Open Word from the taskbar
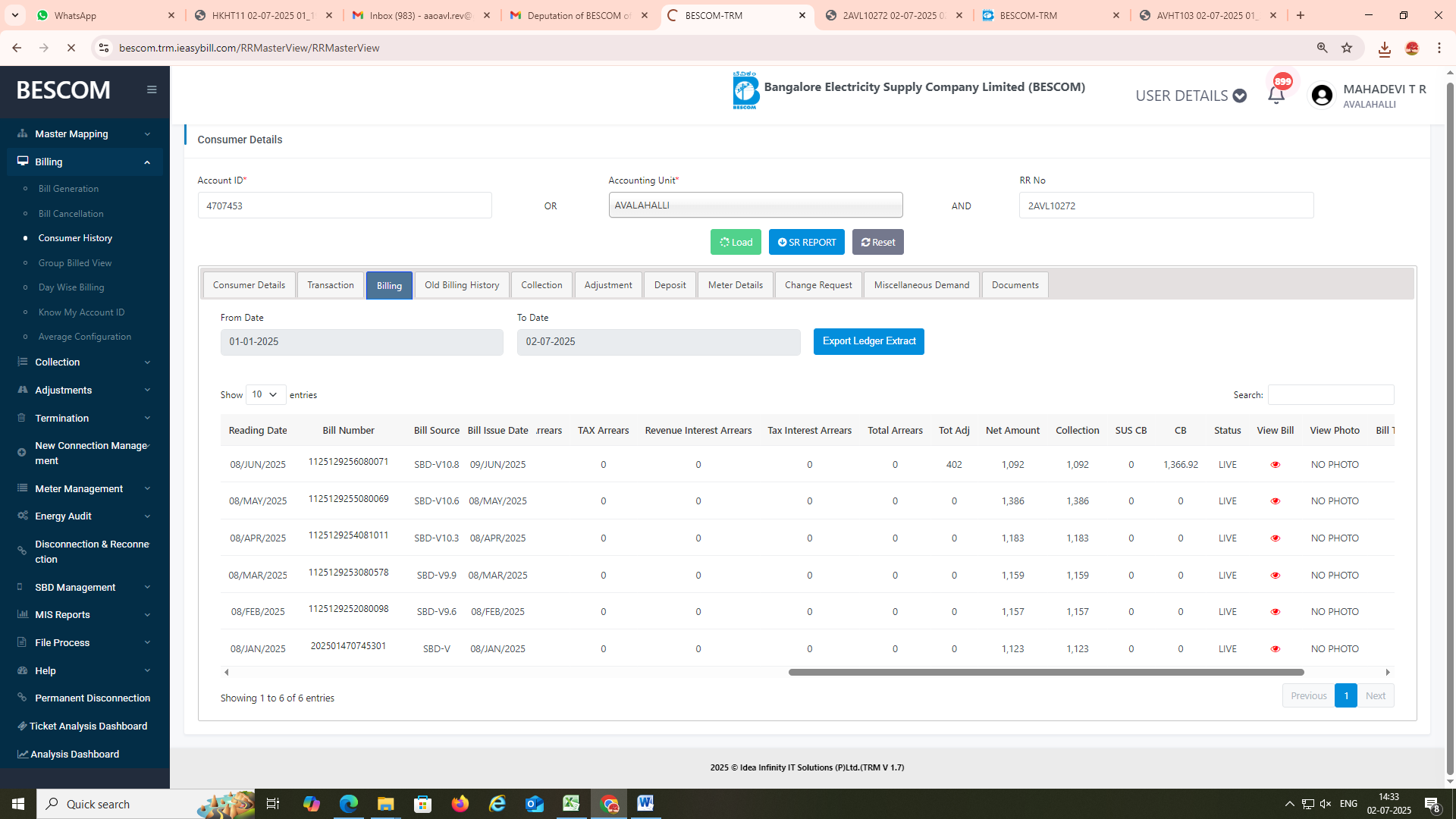This screenshot has width=1456, height=819. [645, 804]
